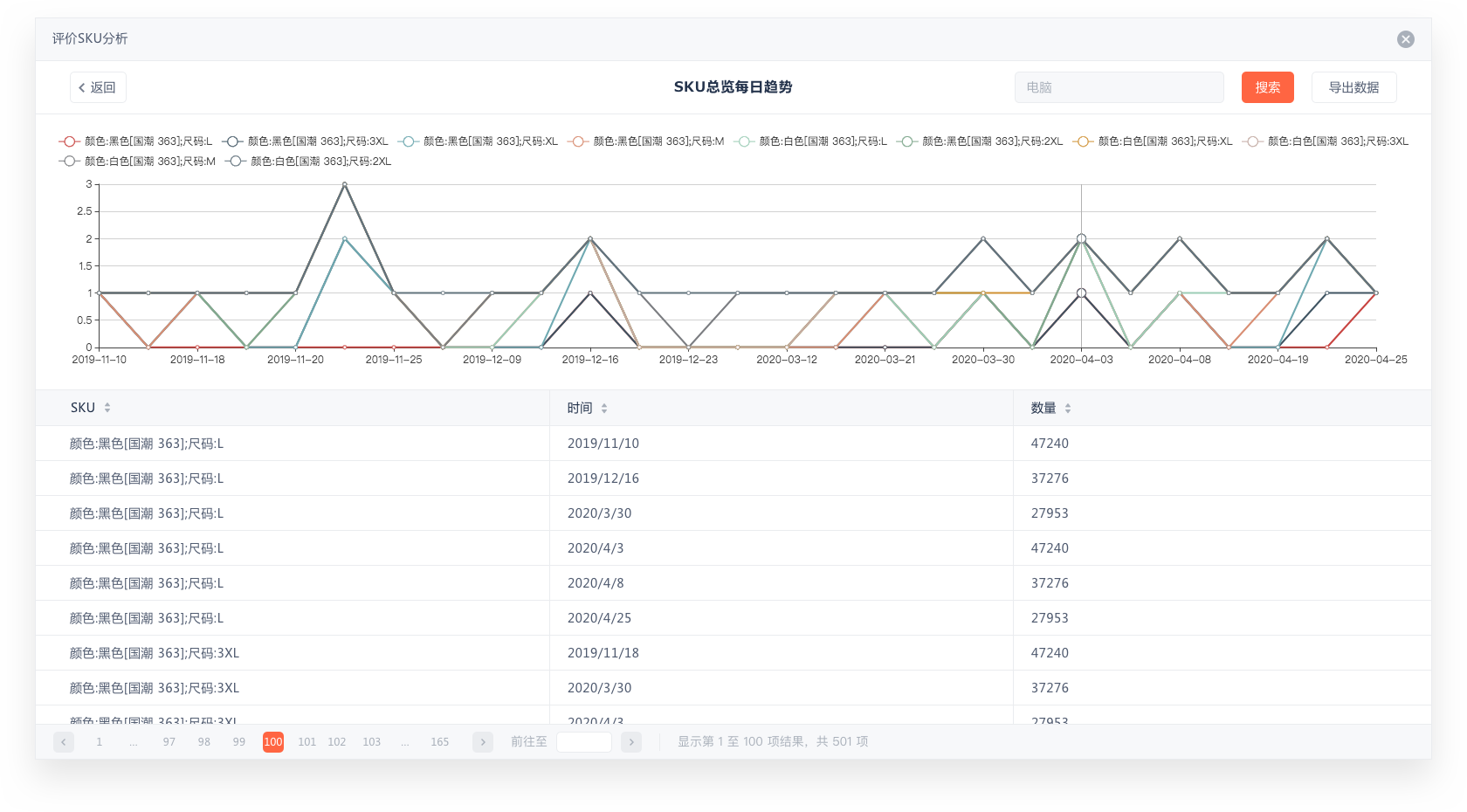Click x-axis label 2019-11-20
The image size is (1467, 812).
pos(295,360)
